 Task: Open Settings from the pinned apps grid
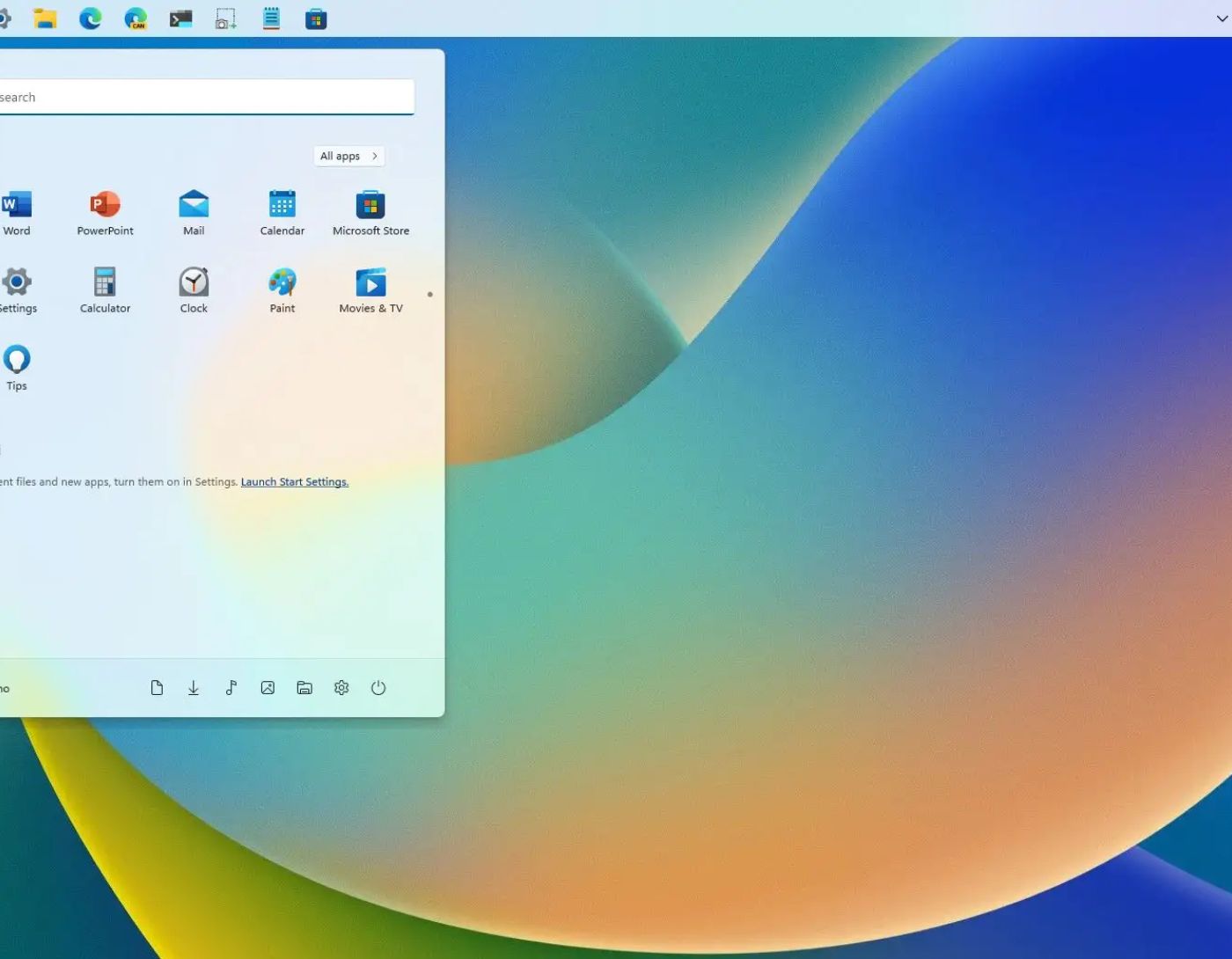17,291
